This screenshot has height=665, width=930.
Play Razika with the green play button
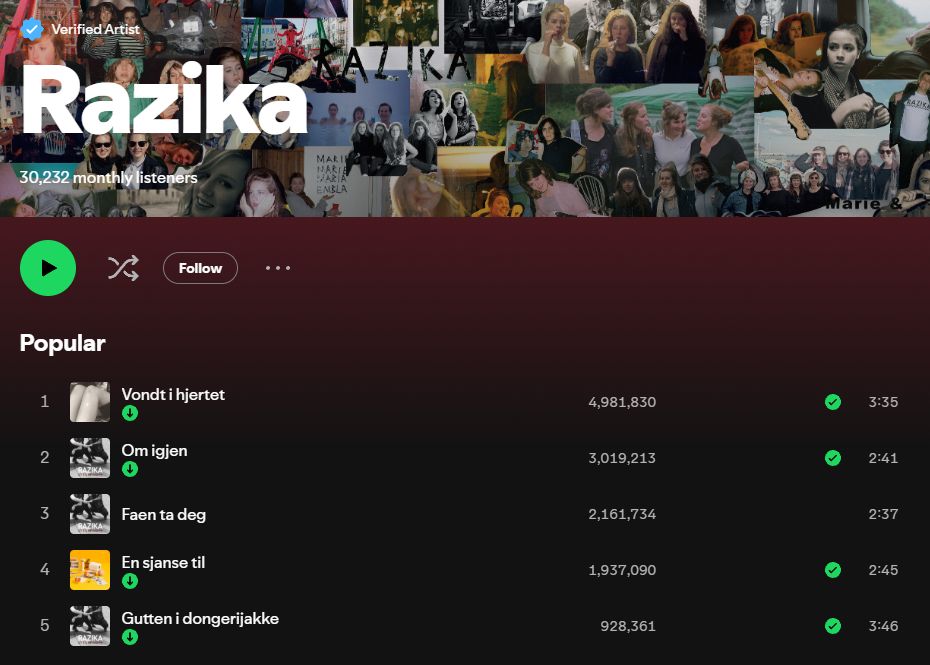point(48,268)
